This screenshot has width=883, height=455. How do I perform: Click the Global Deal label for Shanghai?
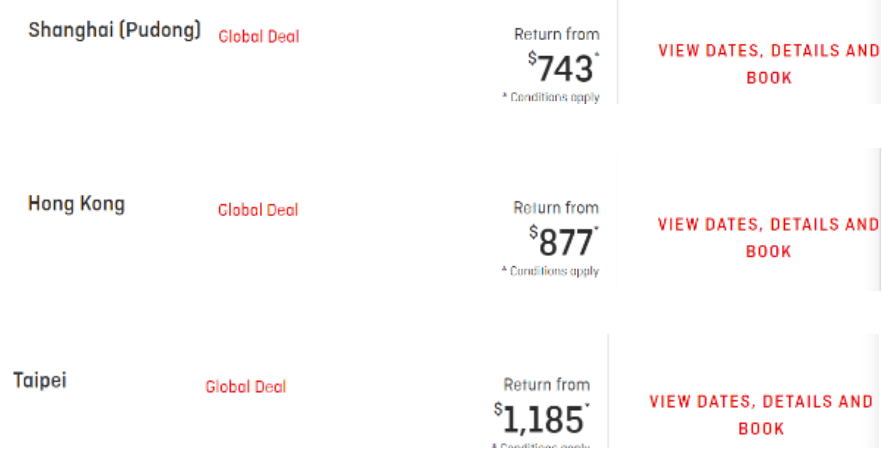tap(258, 37)
